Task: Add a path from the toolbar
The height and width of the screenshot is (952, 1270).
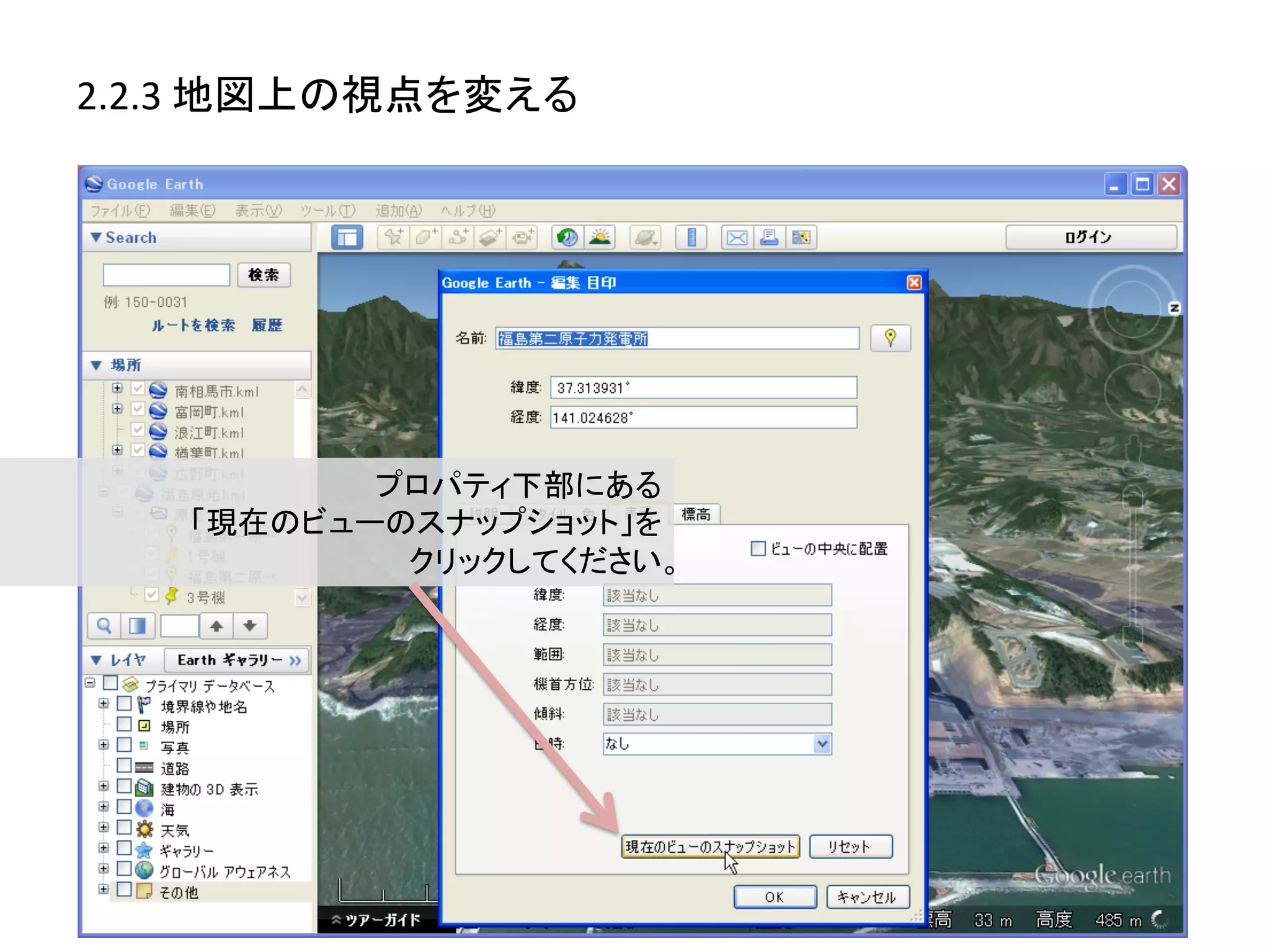Action: pyautogui.click(x=458, y=237)
